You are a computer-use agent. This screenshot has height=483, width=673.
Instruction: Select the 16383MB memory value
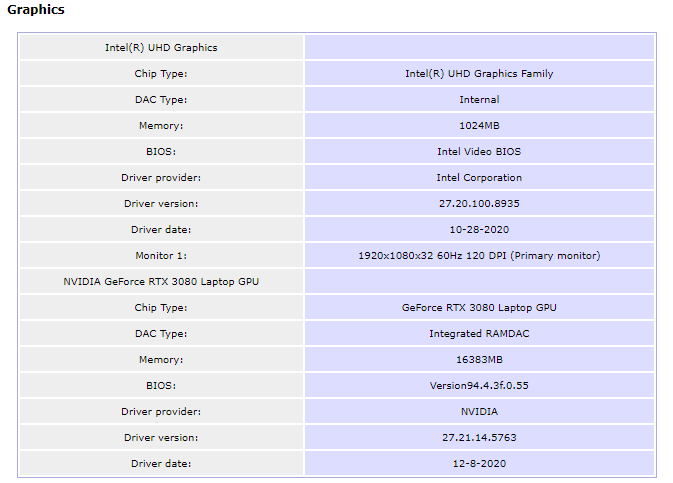click(x=479, y=360)
